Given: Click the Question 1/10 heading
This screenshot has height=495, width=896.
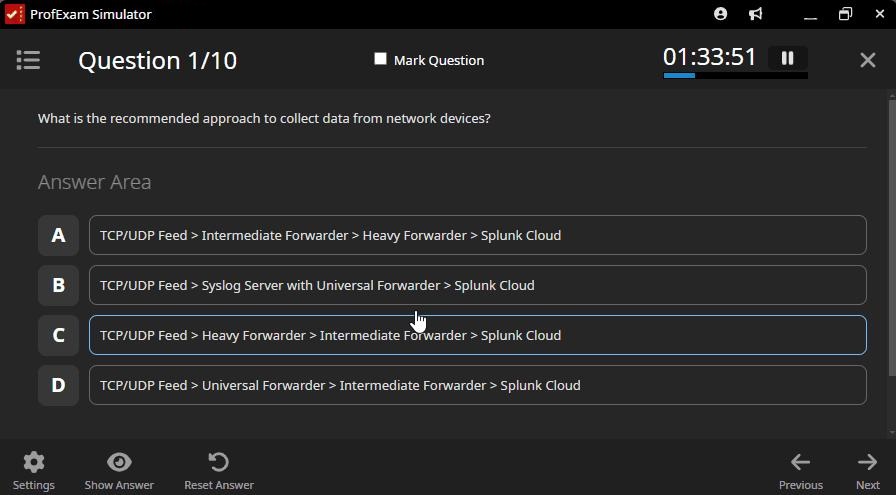Looking at the screenshot, I should pyautogui.click(x=158, y=61).
